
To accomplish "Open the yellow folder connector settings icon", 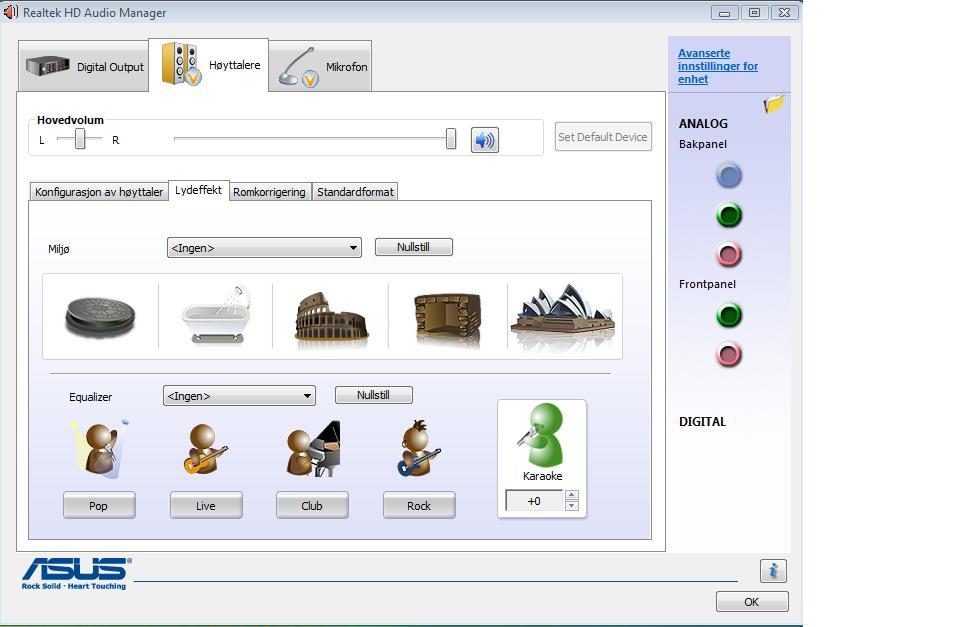I will (774, 104).
